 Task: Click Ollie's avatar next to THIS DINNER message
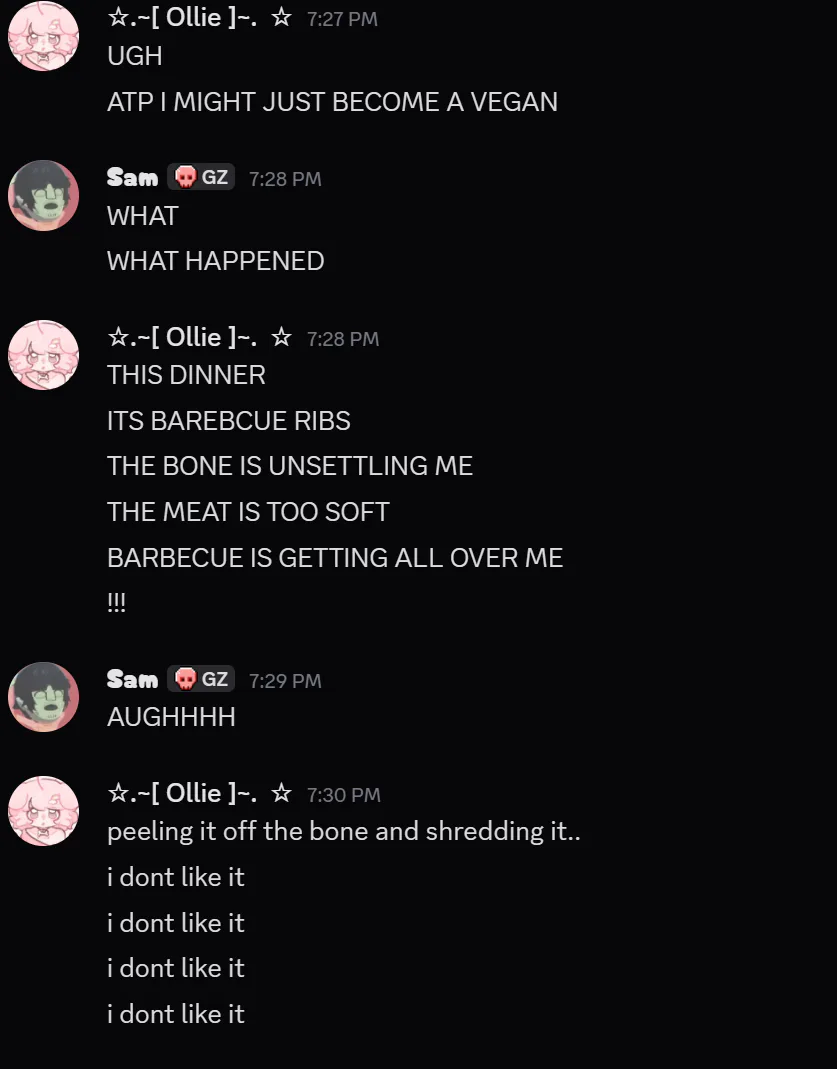(x=43, y=355)
